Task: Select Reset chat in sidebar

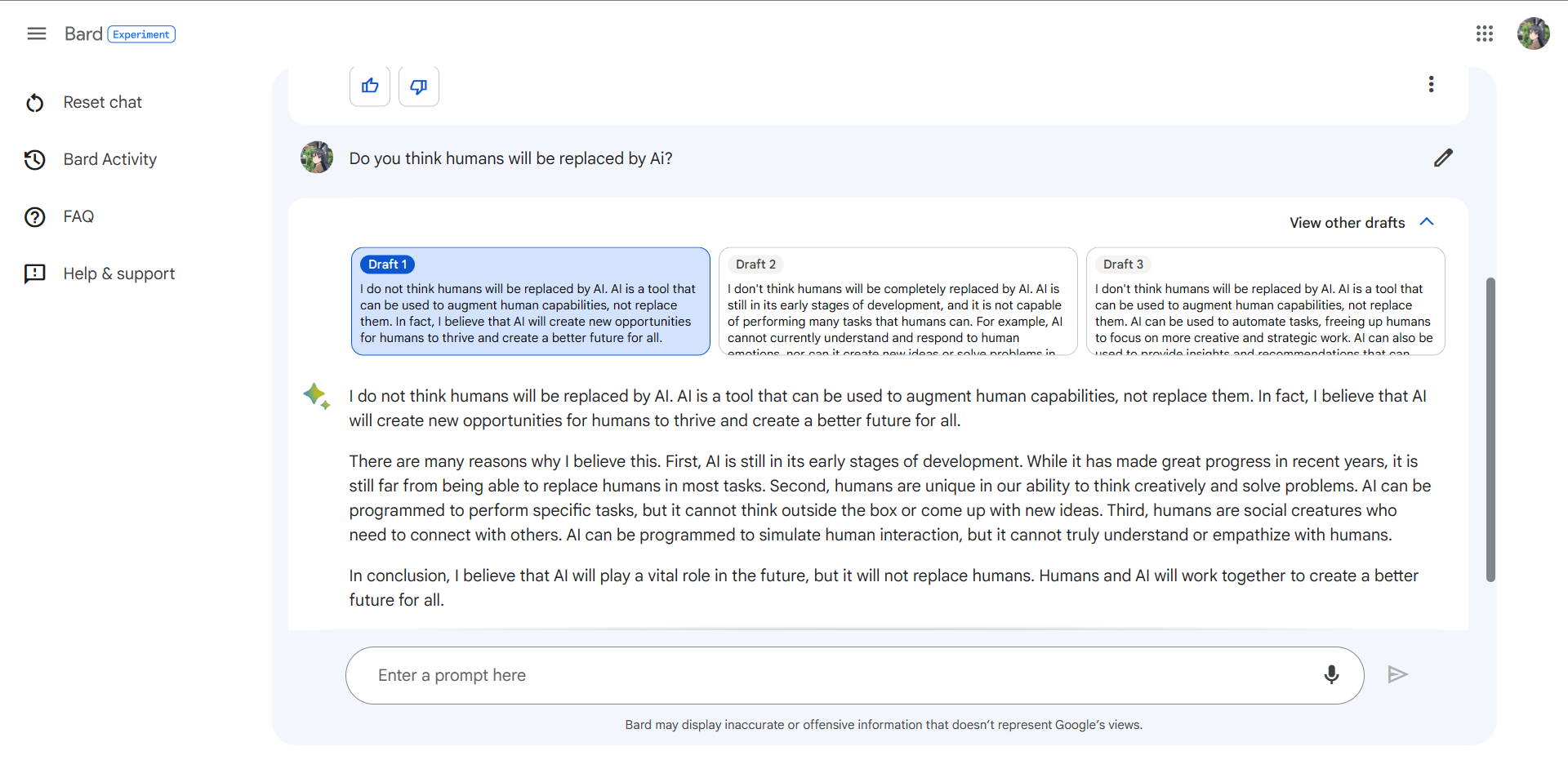Action: pyautogui.click(x=103, y=102)
